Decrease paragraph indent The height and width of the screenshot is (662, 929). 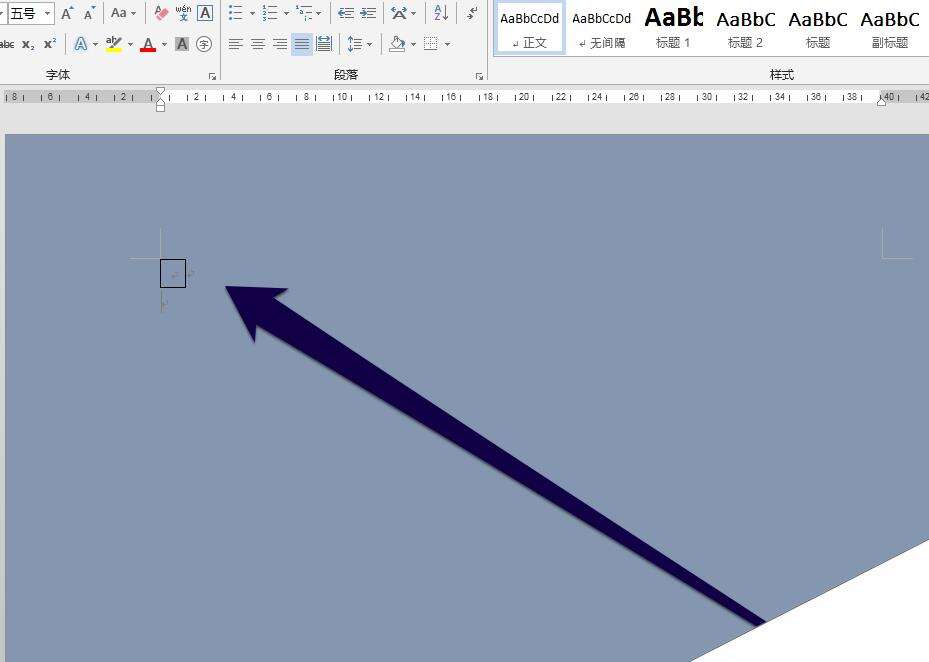click(x=346, y=13)
